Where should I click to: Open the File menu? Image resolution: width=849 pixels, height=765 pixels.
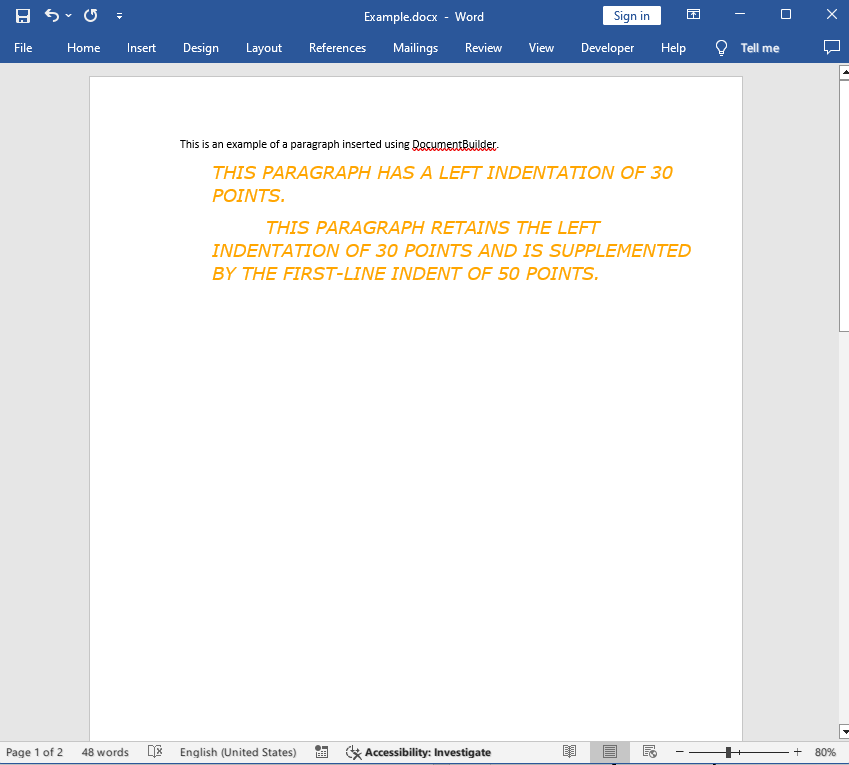click(x=23, y=48)
